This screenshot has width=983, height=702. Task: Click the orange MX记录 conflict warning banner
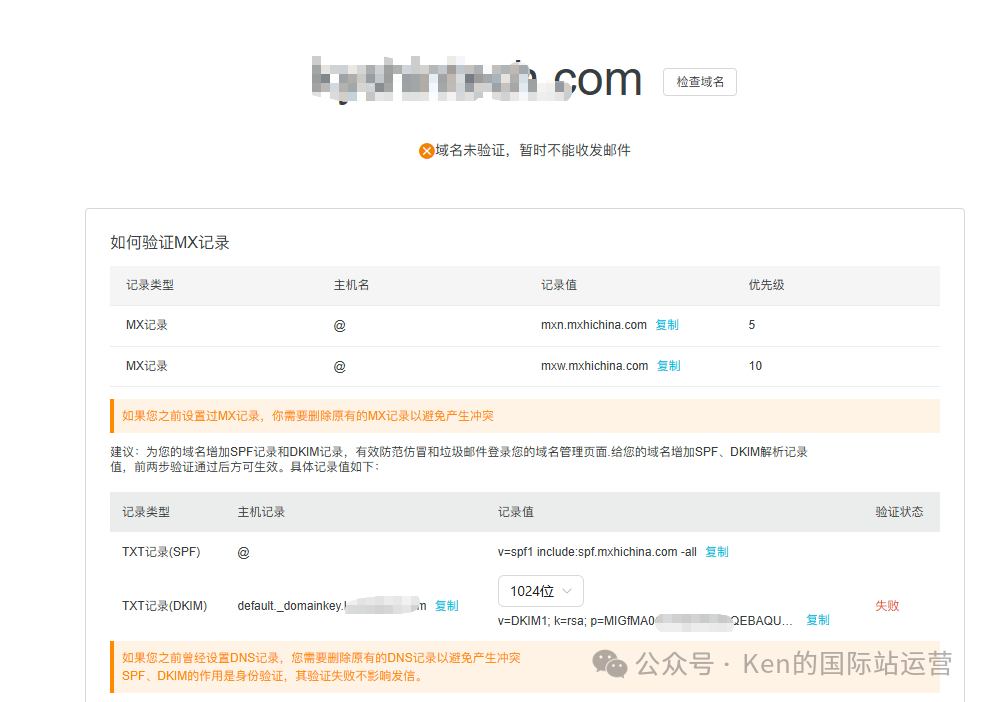pyautogui.click(x=525, y=416)
